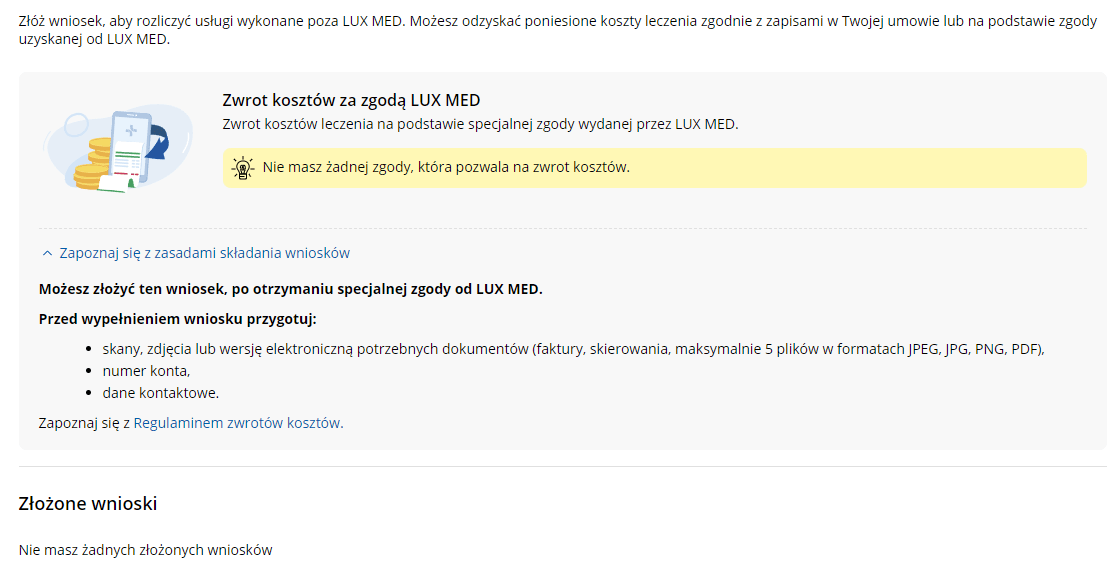Click subtitle 'Zwrot kosztów leczenia na podstawie'
This screenshot has width=1112, height=564.
[479, 125]
